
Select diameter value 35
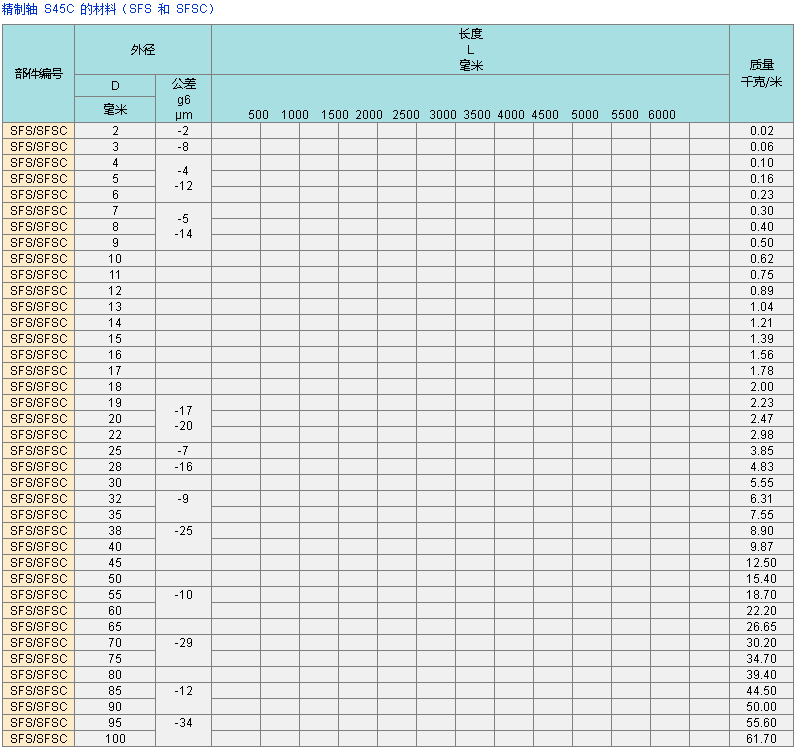click(115, 514)
